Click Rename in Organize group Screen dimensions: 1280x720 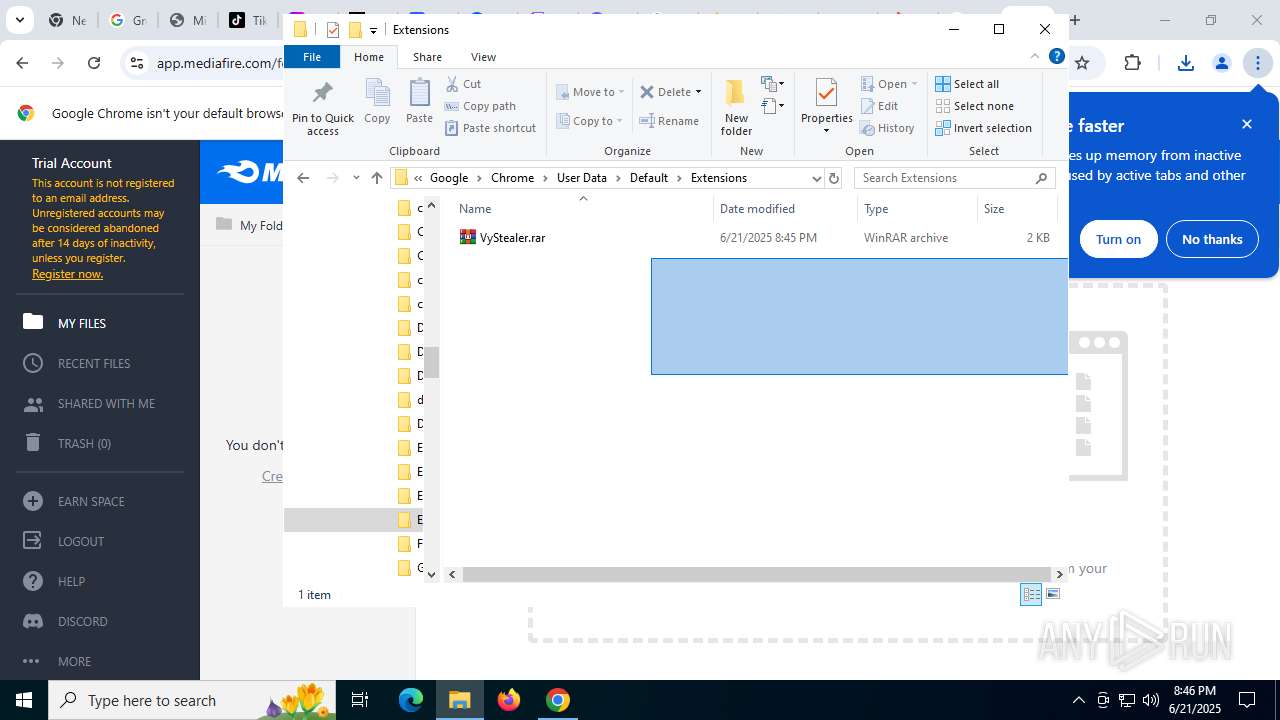click(669, 121)
